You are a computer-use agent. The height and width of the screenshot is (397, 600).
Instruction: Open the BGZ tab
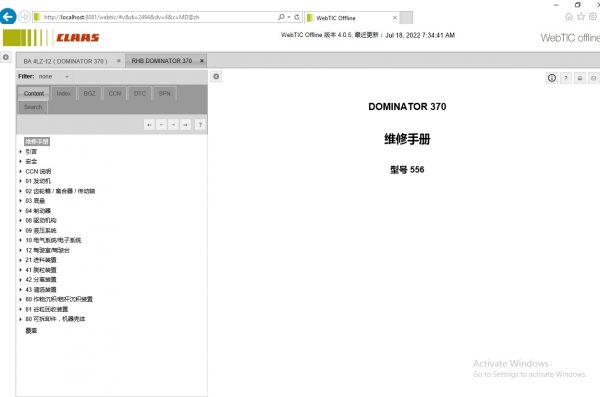click(x=90, y=93)
